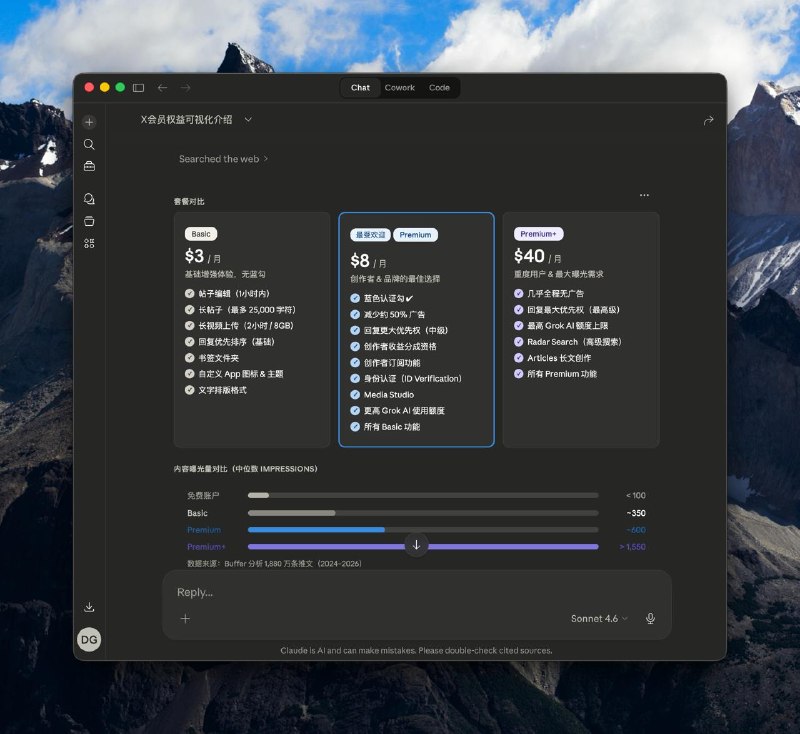The width and height of the screenshot is (800, 734).
Task: Start a new chat with plus icon
Action: 89,122
